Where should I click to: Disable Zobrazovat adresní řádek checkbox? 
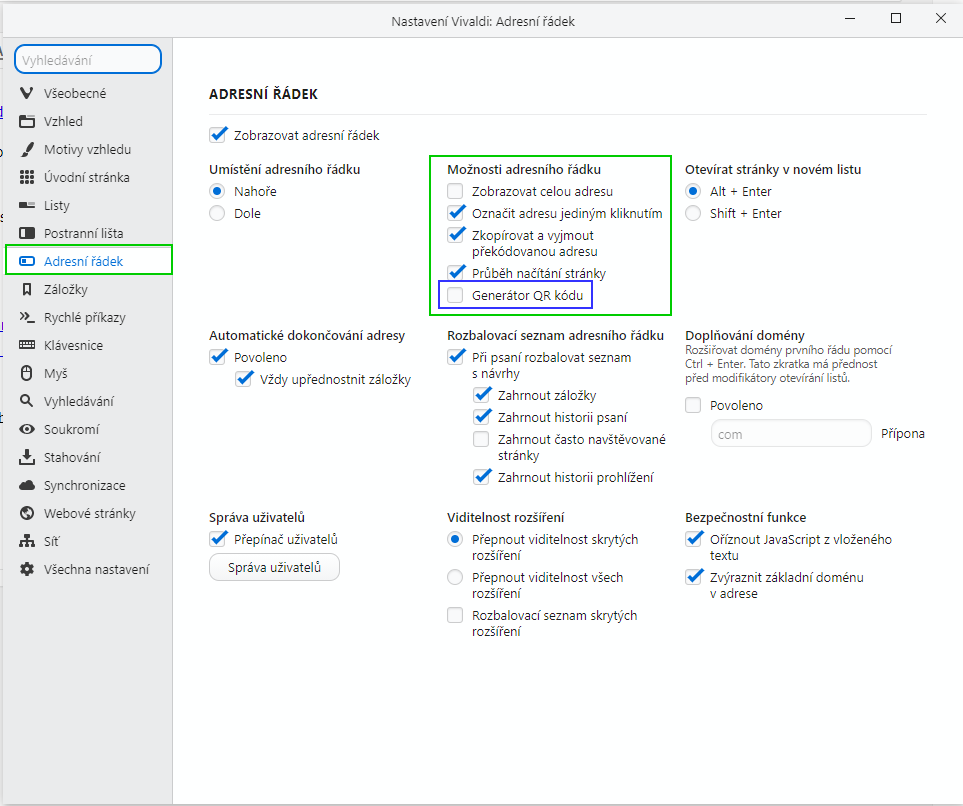[217, 135]
